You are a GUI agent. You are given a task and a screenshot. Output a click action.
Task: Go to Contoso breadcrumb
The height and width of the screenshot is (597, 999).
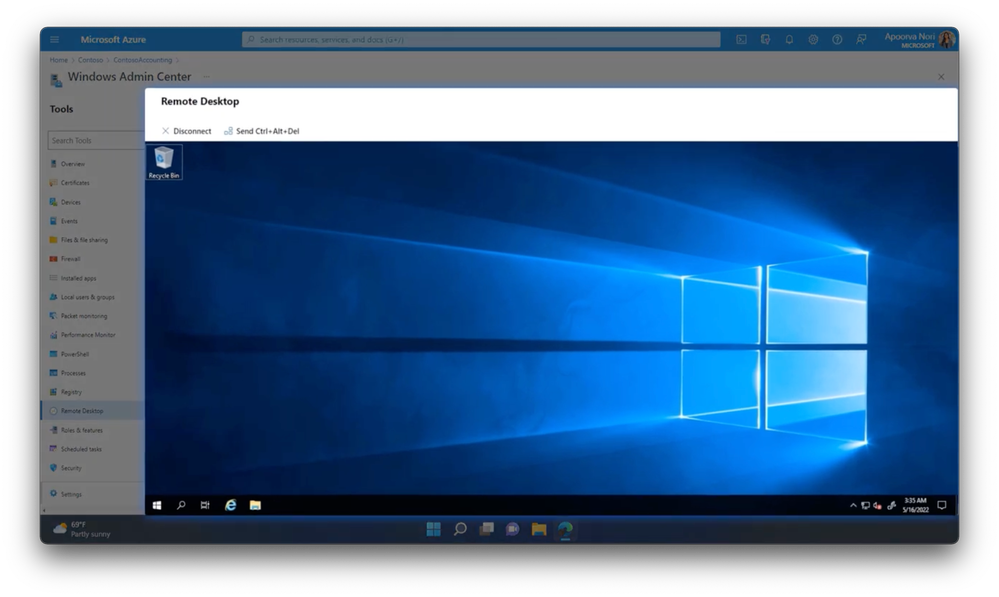coord(90,60)
